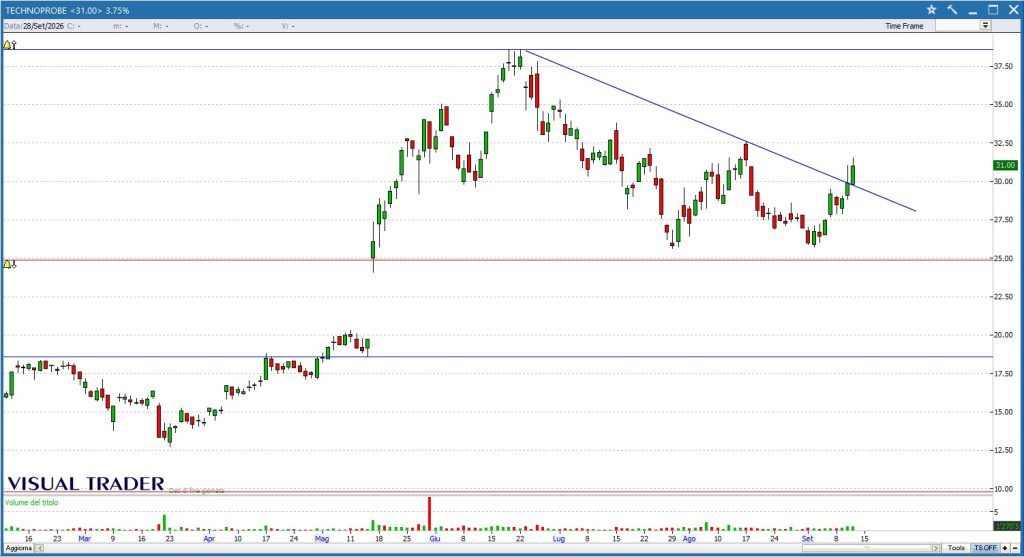Toggle the TS OFF button
This screenshot has width=1024, height=557.
(x=985, y=548)
